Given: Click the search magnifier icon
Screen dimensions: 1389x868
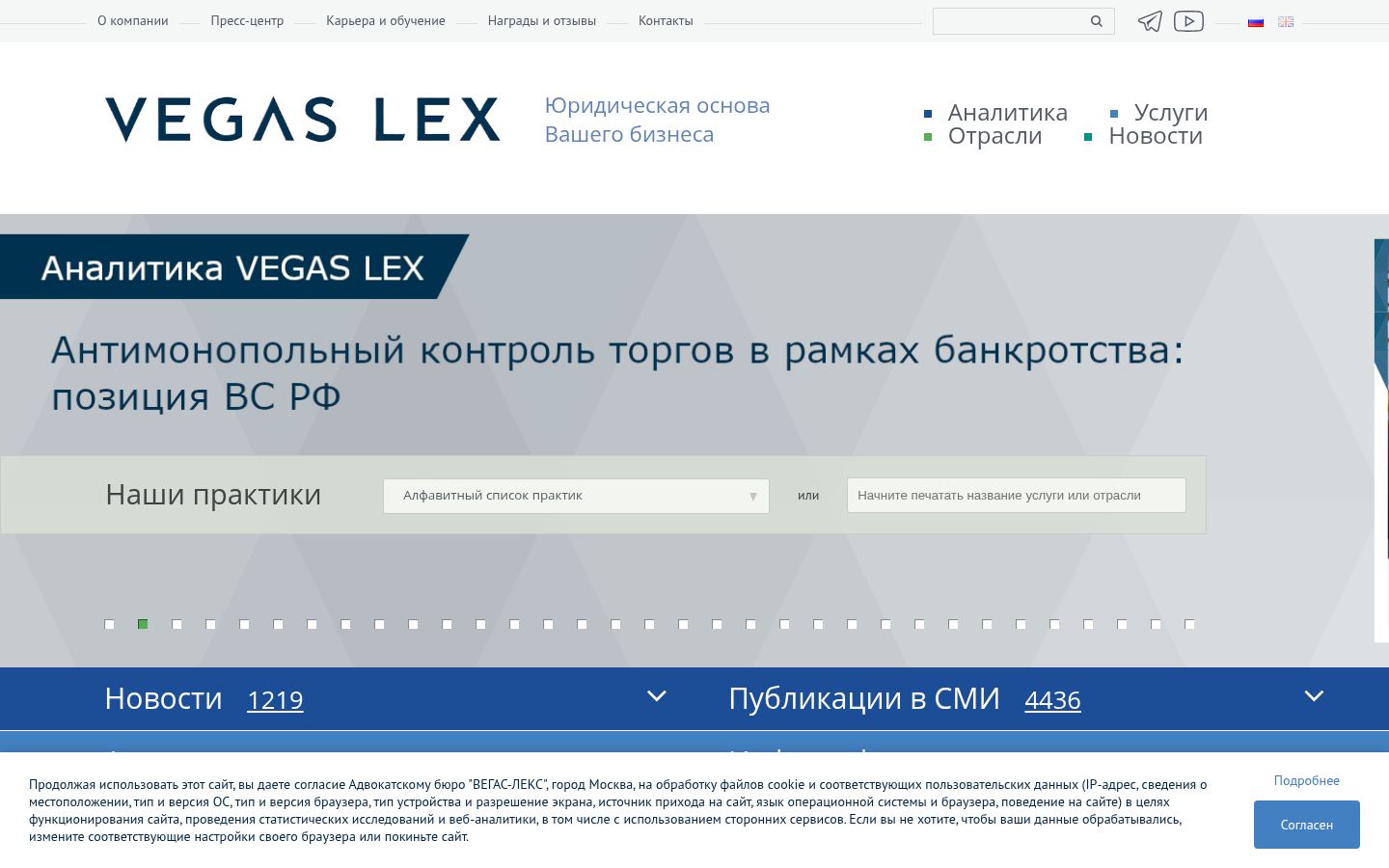Looking at the screenshot, I should pyautogui.click(x=1096, y=21).
